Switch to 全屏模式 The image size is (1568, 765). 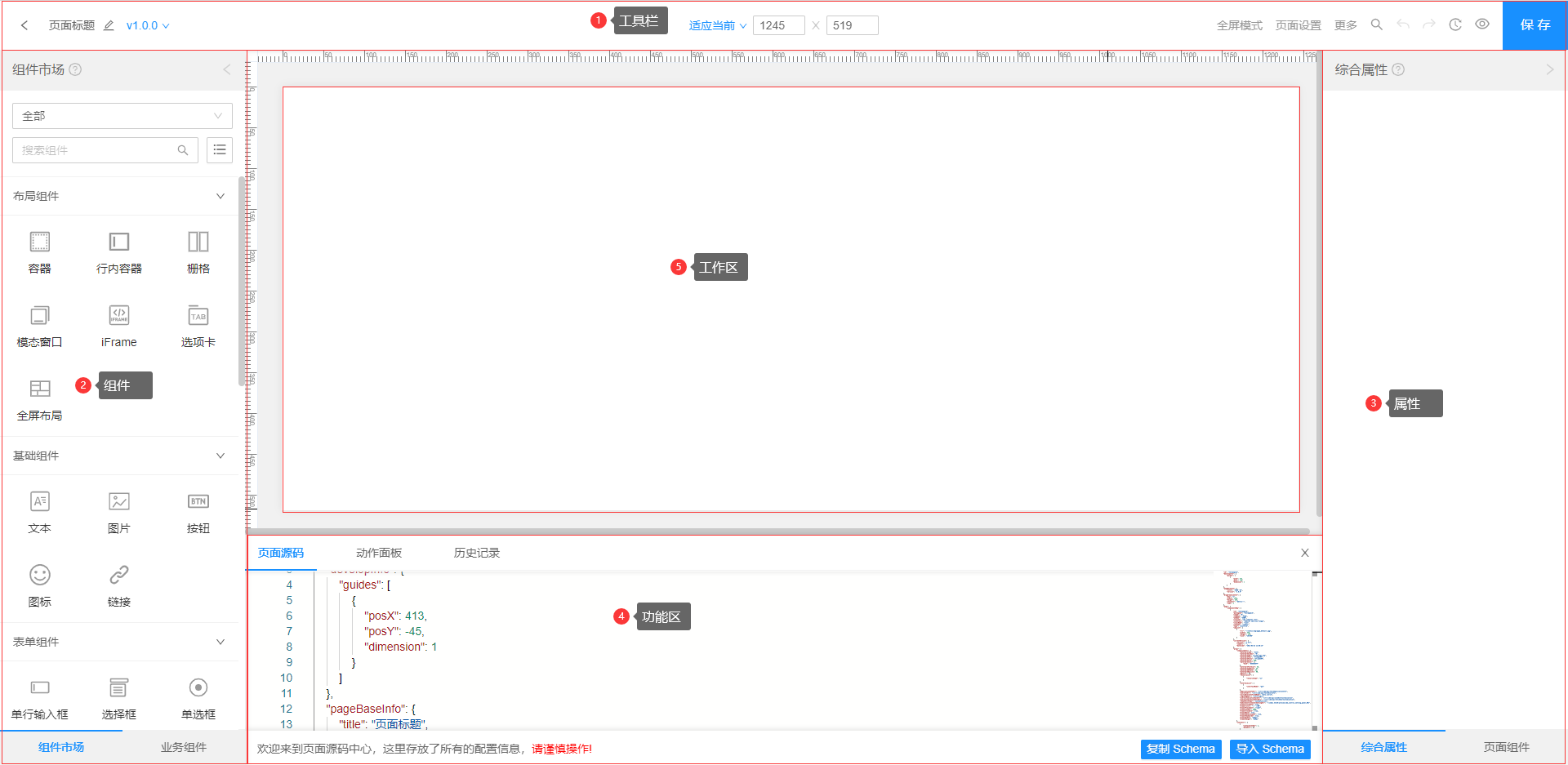[1239, 25]
